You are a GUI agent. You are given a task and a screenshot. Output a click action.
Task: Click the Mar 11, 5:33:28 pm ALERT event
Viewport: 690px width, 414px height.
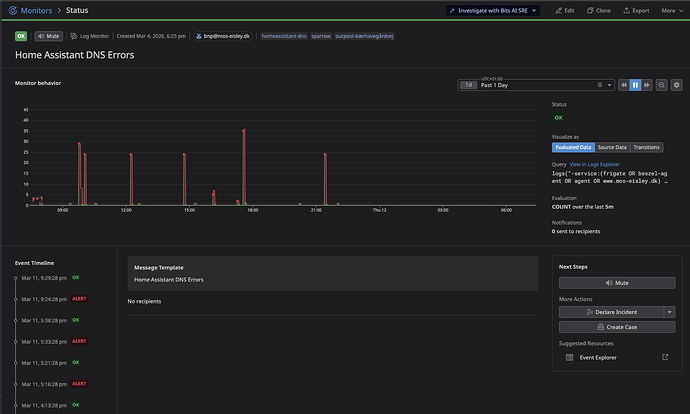tap(54, 341)
